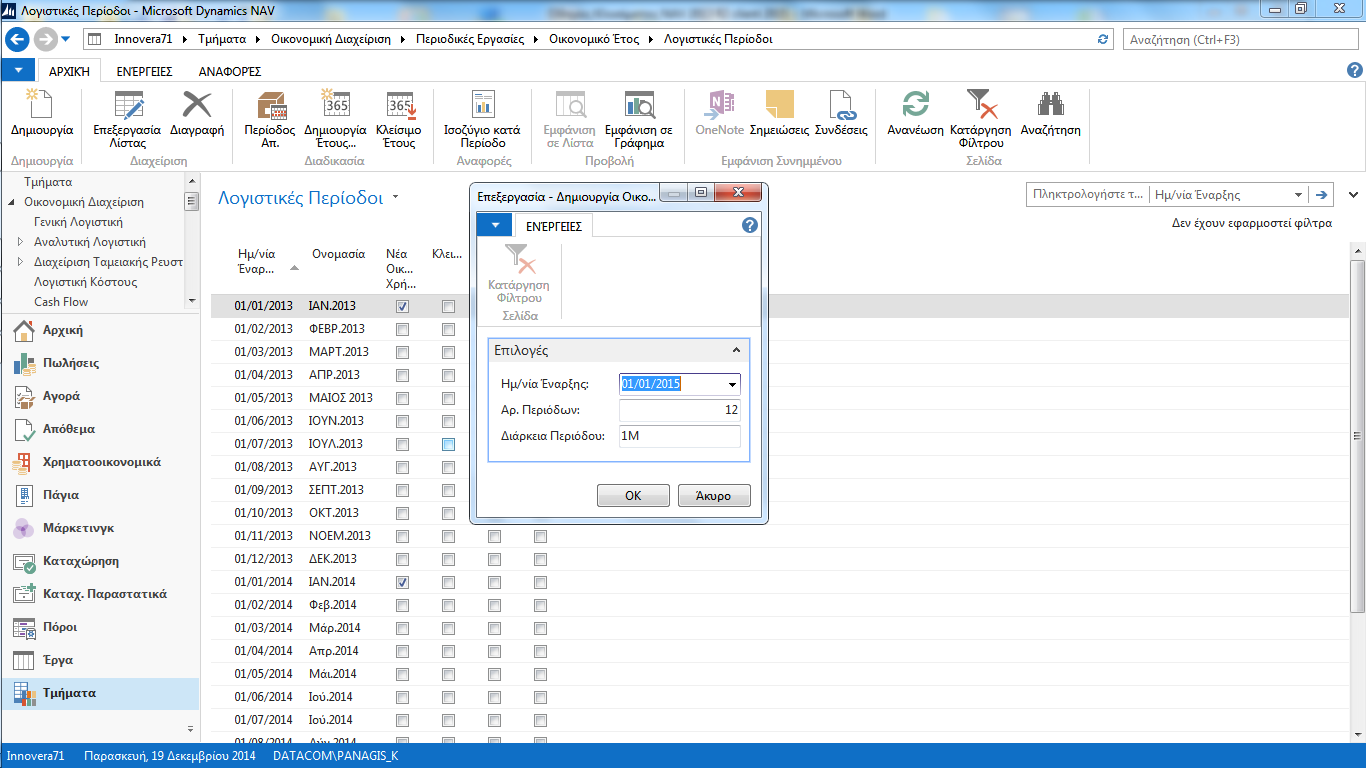Switch to ΑΝΑΦΟΡΕΣ ribbon tab
This screenshot has height=768, width=1366.
click(x=230, y=71)
